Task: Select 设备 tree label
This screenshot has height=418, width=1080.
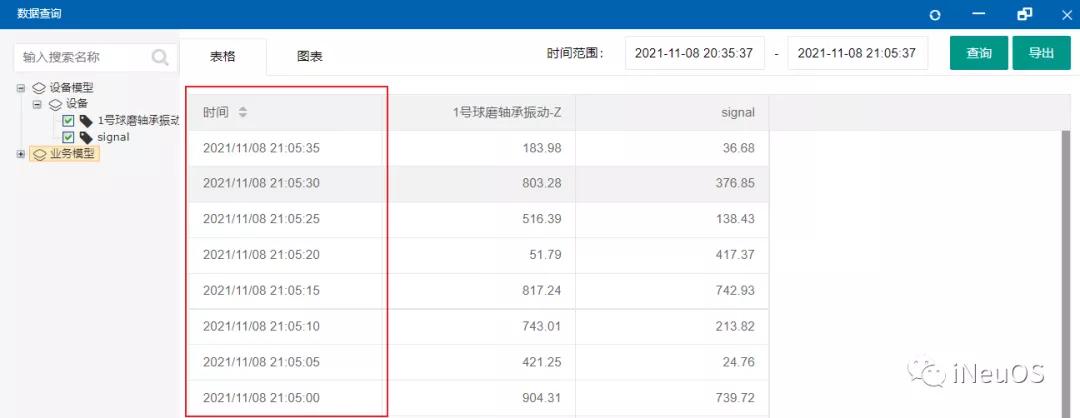Action: coord(77,105)
